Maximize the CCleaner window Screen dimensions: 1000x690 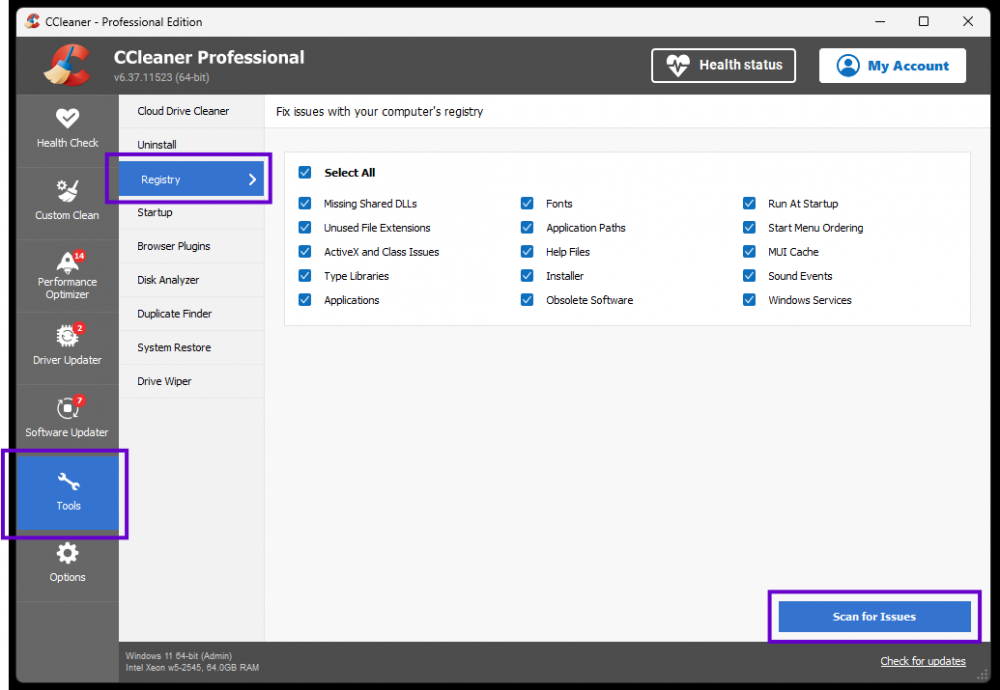923,21
